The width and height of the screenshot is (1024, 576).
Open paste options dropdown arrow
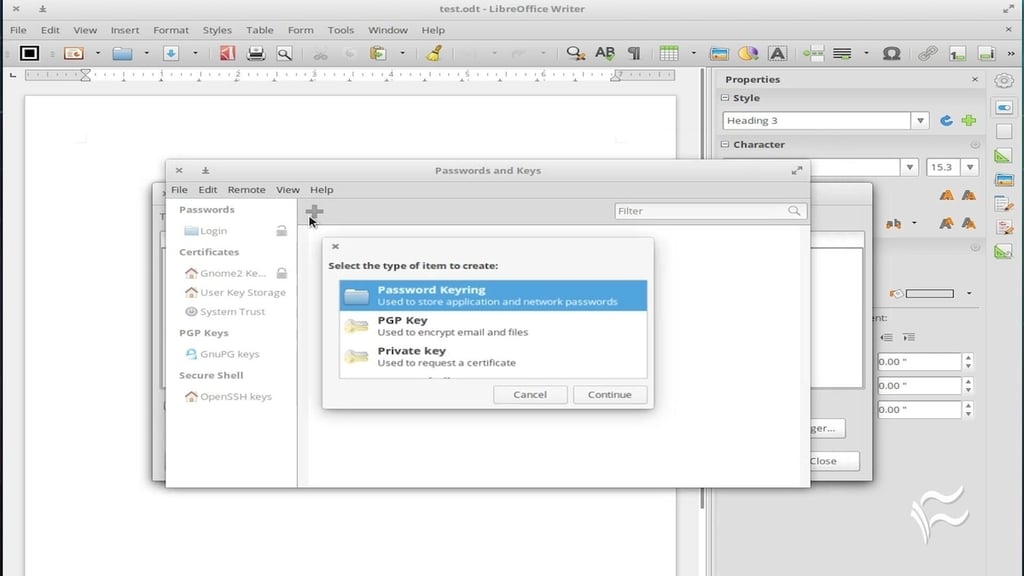coord(402,54)
